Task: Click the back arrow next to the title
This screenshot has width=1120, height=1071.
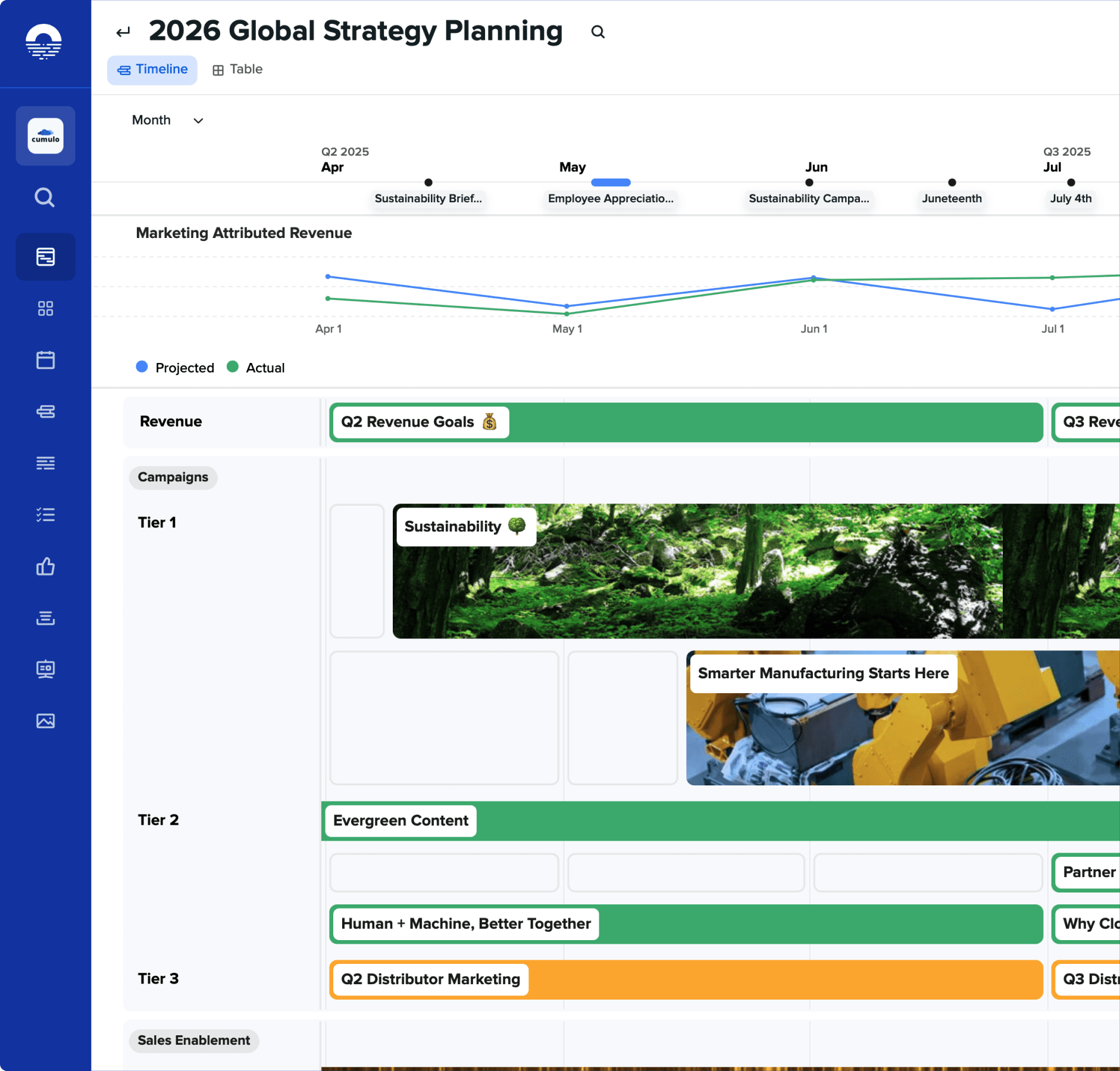Action: (x=123, y=32)
